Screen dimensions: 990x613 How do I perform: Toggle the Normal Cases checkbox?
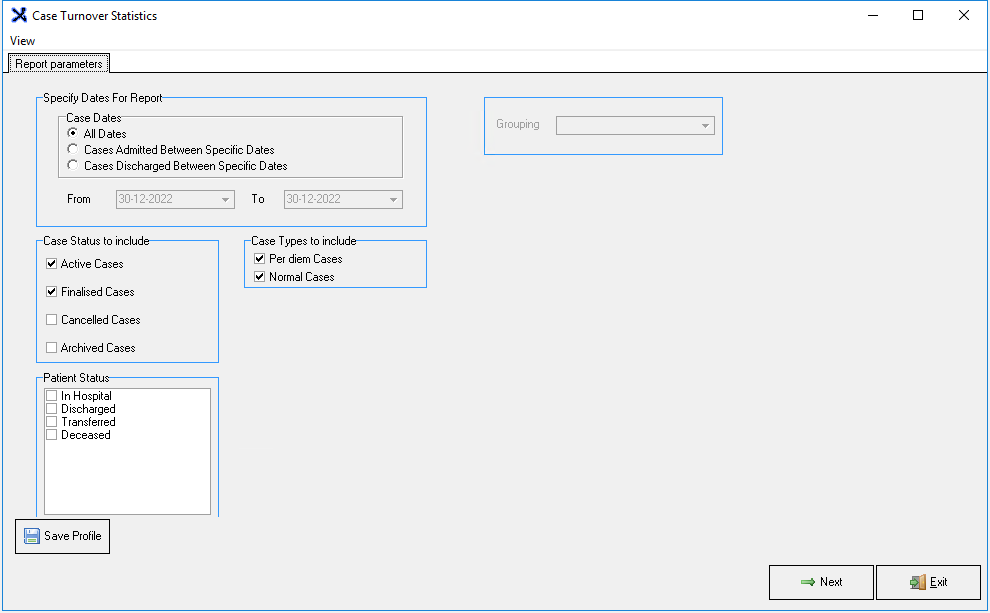tap(260, 277)
